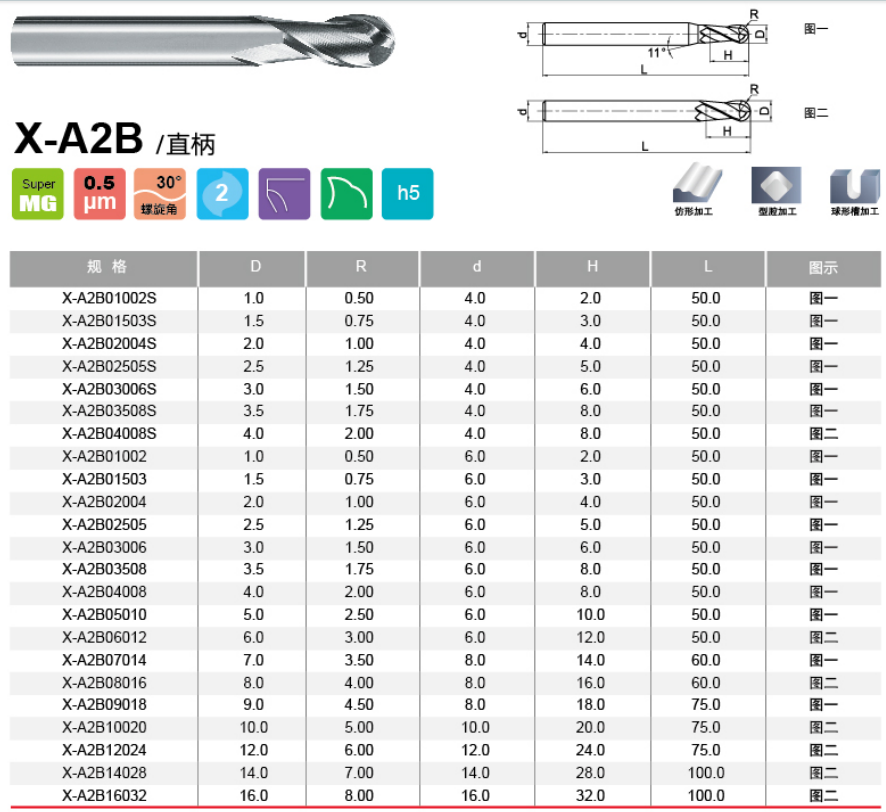Select the R column header

pos(361,268)
